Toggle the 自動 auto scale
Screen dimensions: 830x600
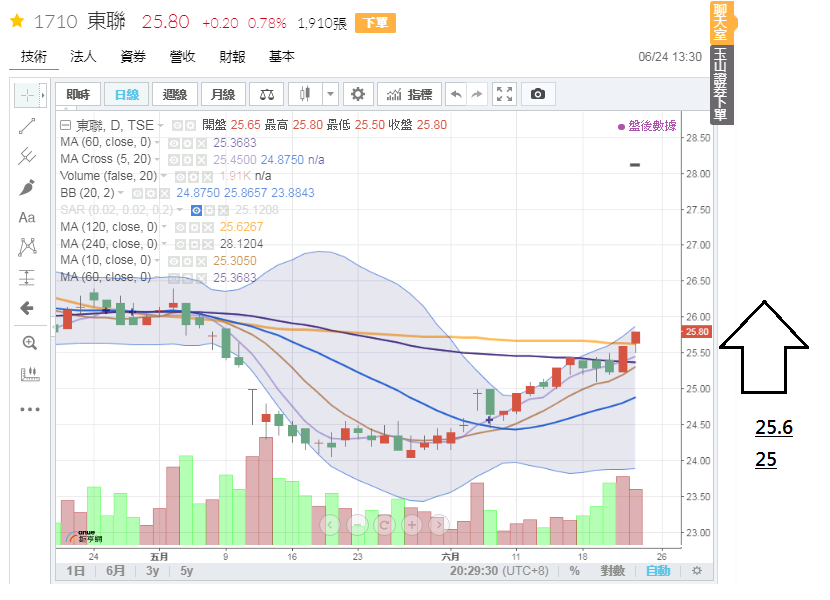point(658,571)
